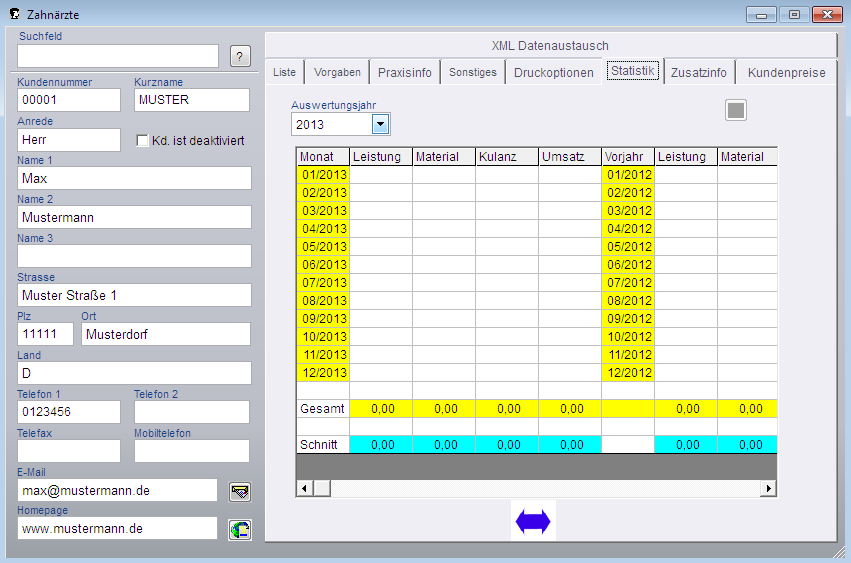Click the Gesamt row label

click(323, 408)
